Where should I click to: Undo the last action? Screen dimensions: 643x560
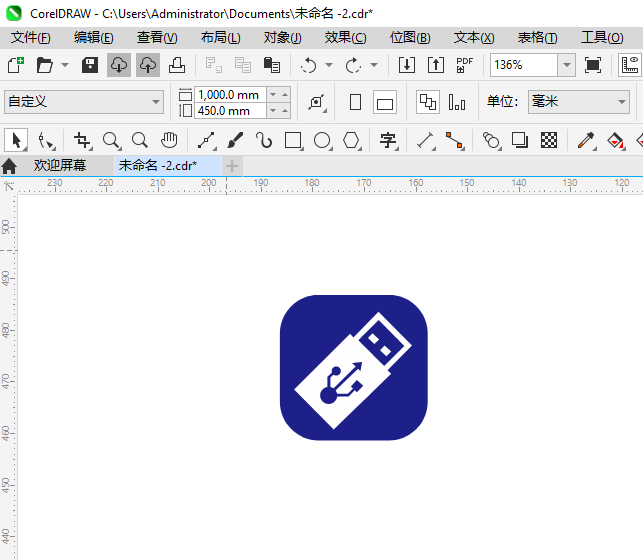coord(308,65)
